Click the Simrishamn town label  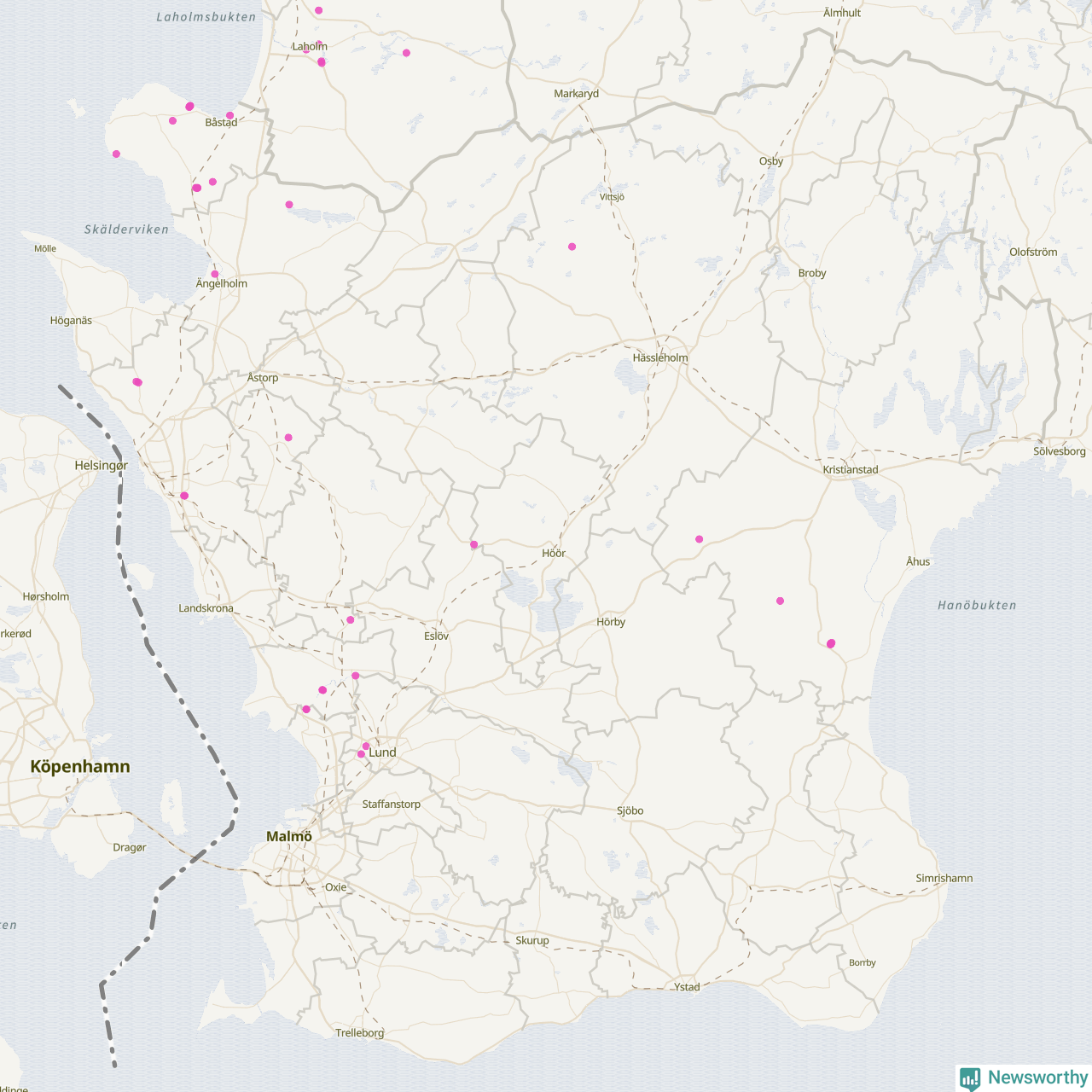(x=944, y=878)
